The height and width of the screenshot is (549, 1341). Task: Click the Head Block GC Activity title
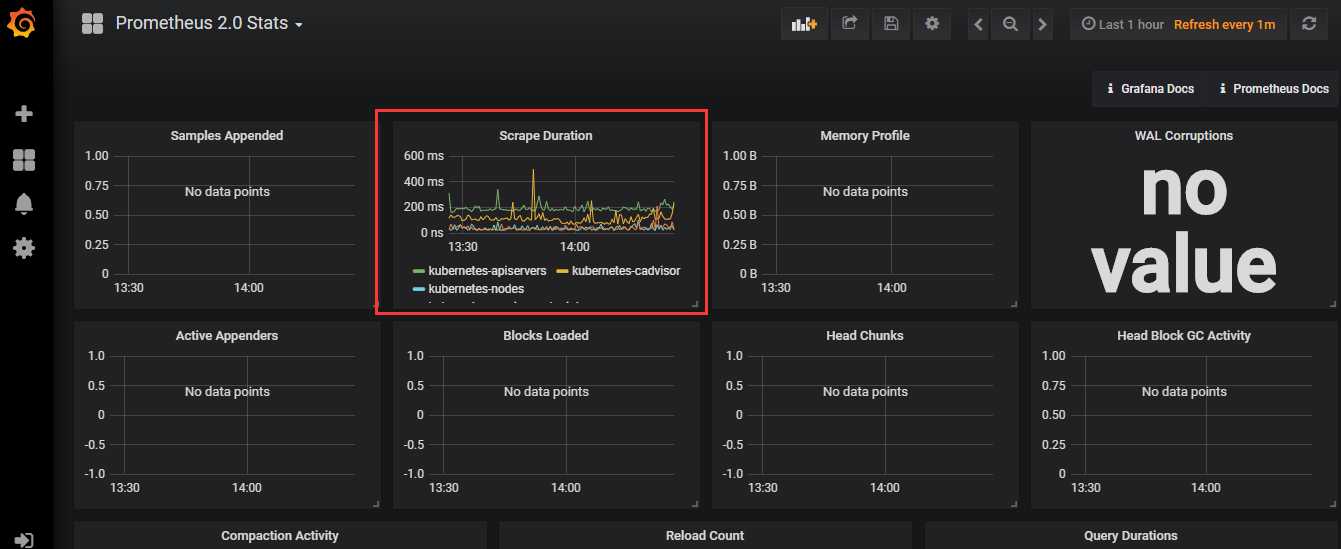pos(1184,335)
